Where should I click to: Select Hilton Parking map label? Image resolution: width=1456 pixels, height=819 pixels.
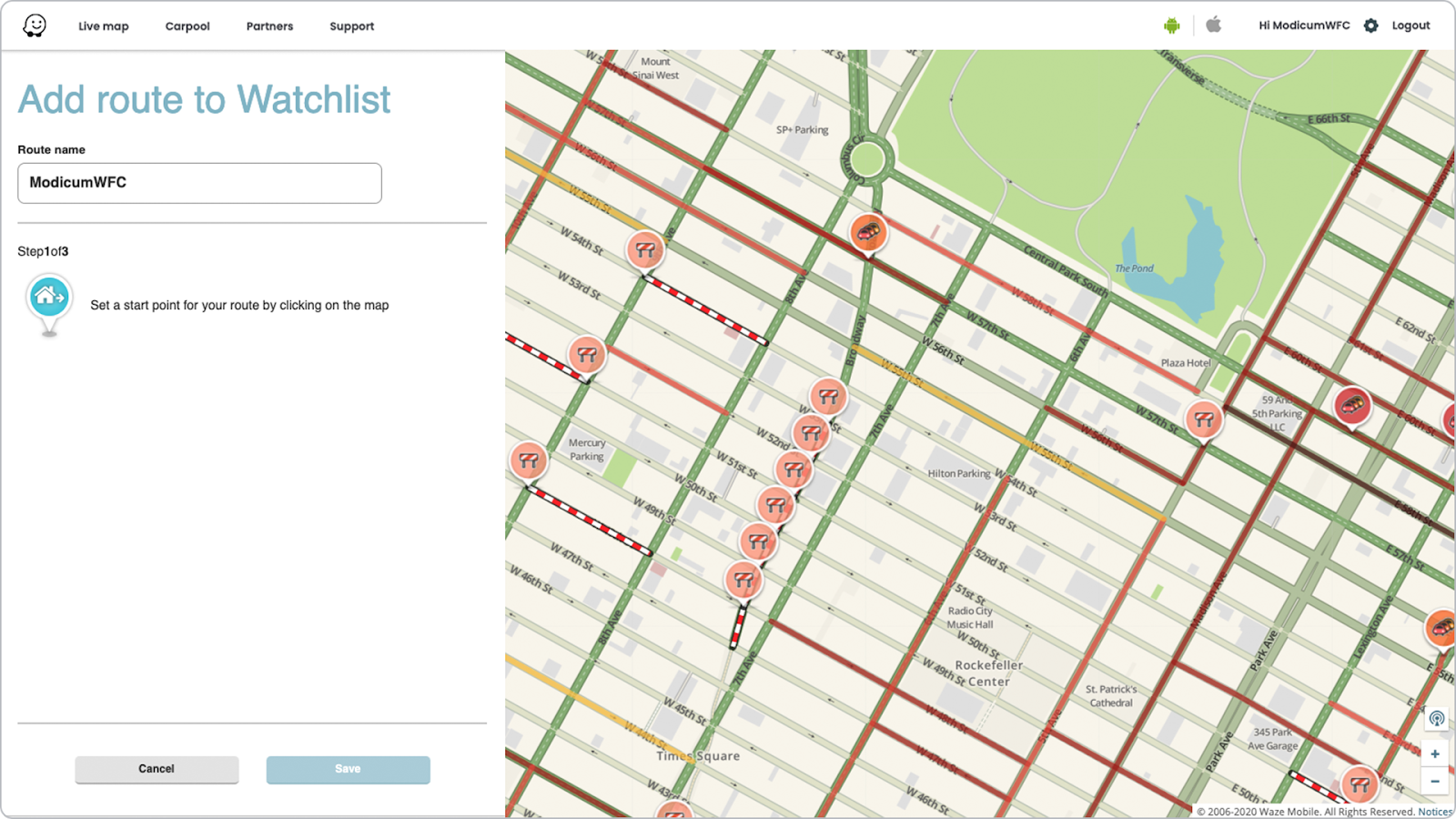tap(959, 473)
